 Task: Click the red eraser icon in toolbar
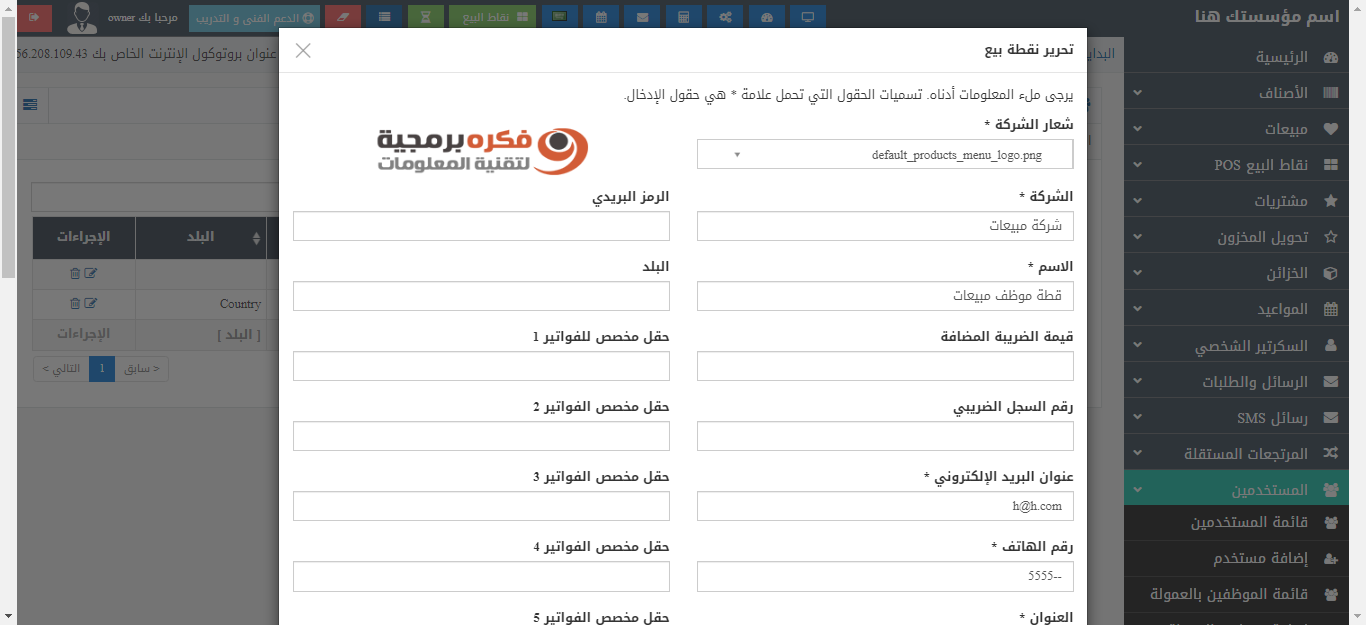pyautogui.click(x=343, y=17)
